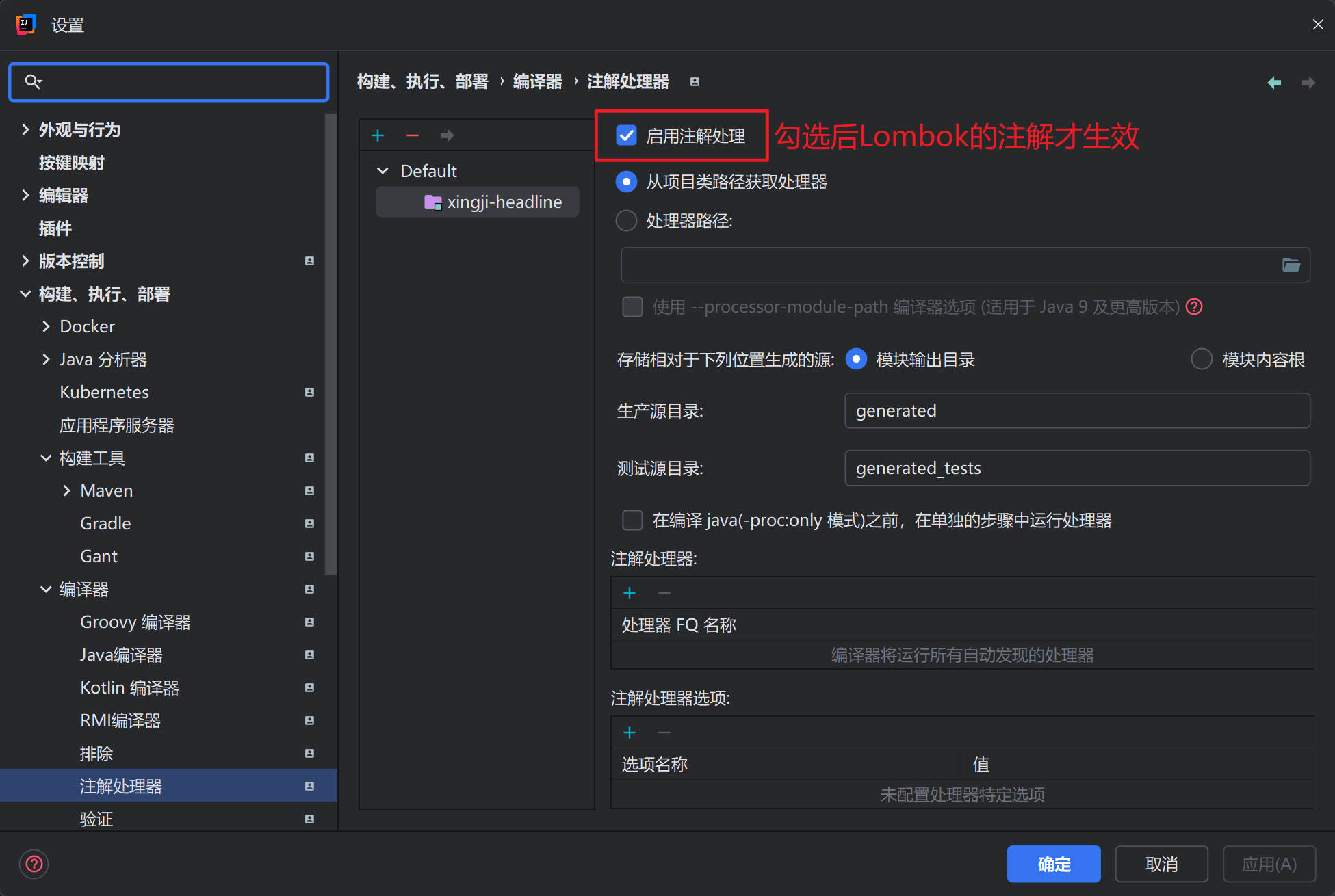1335x896 pixels.
Task: Choose the 模块内容根 radio option
Action: [x=1202, y=359]
